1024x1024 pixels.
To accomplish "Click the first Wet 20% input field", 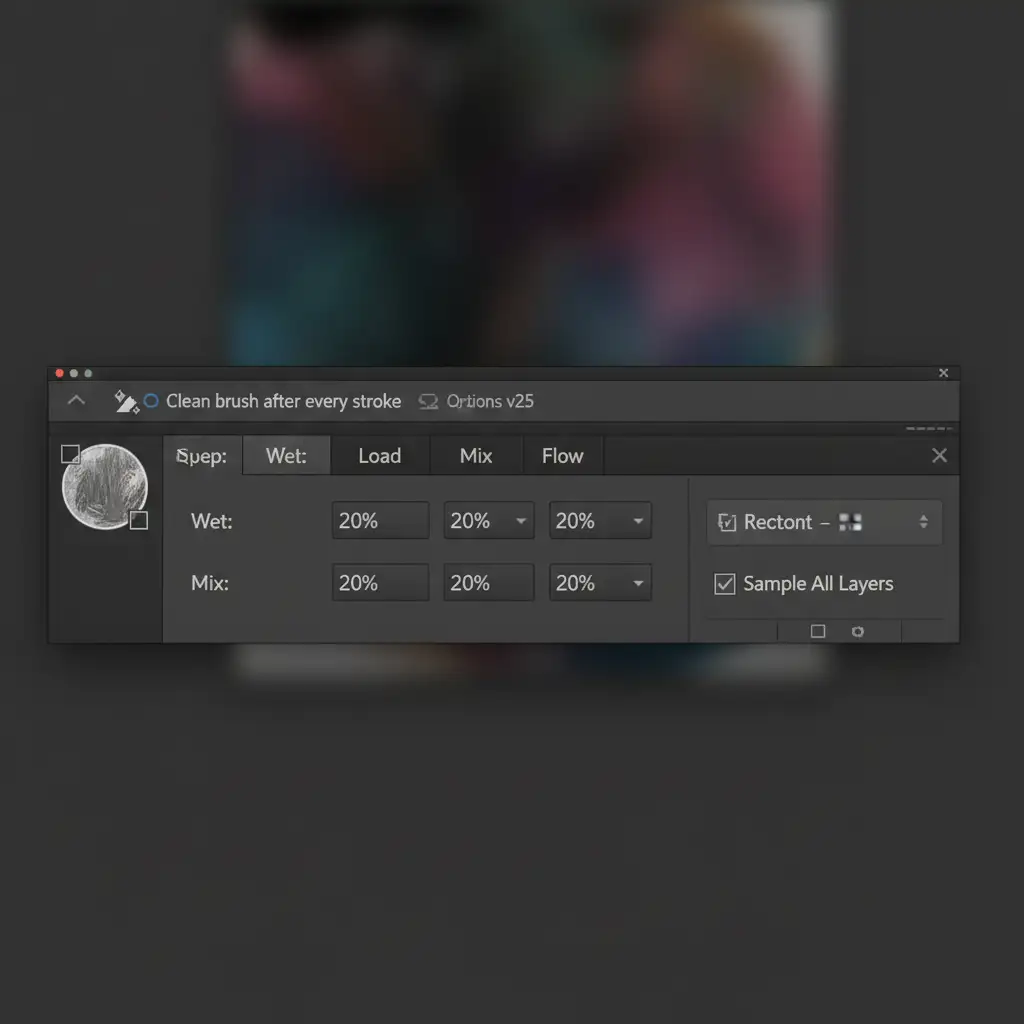I will 379,521.
